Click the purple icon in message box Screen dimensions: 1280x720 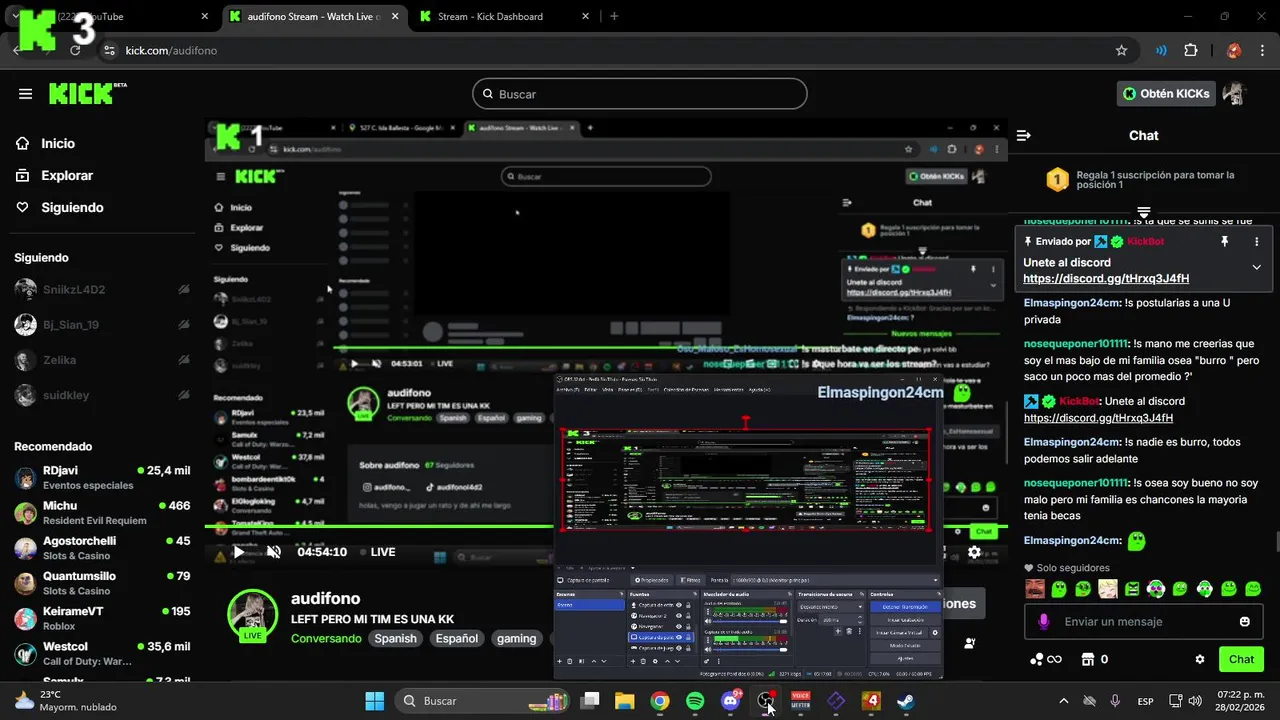pyautogui.click(x=1044, y=621)
